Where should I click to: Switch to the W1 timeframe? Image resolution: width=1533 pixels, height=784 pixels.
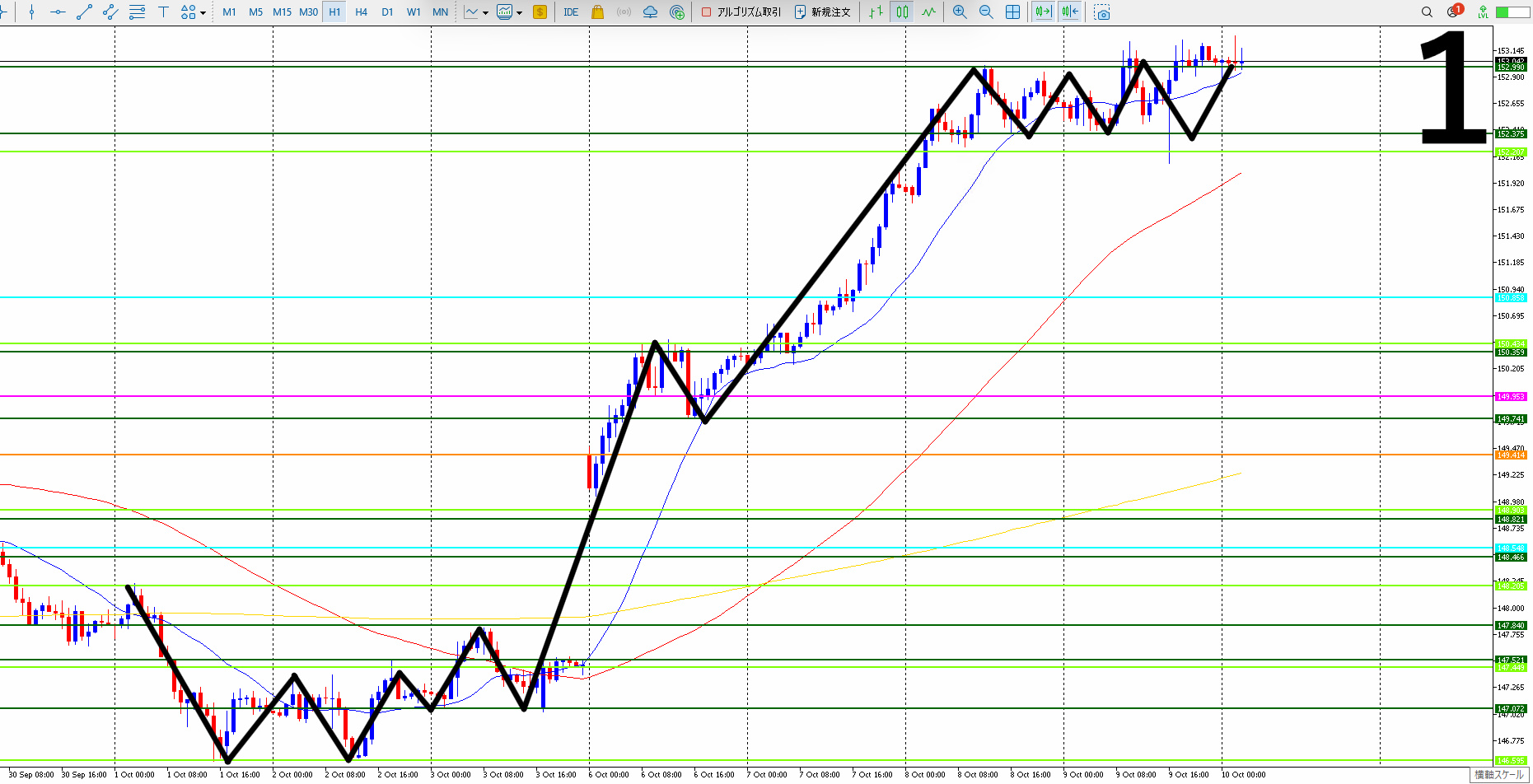414,12
